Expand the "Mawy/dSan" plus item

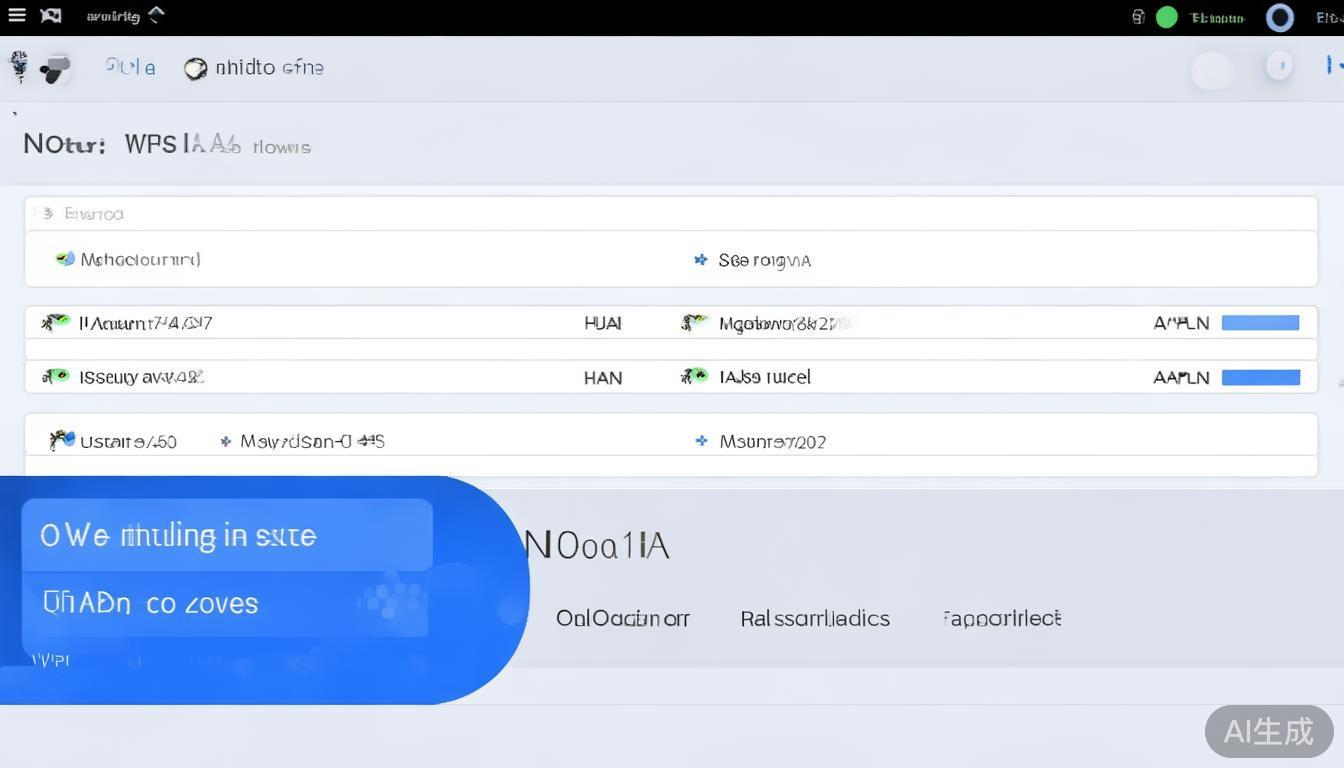click(x=226, y=441)
